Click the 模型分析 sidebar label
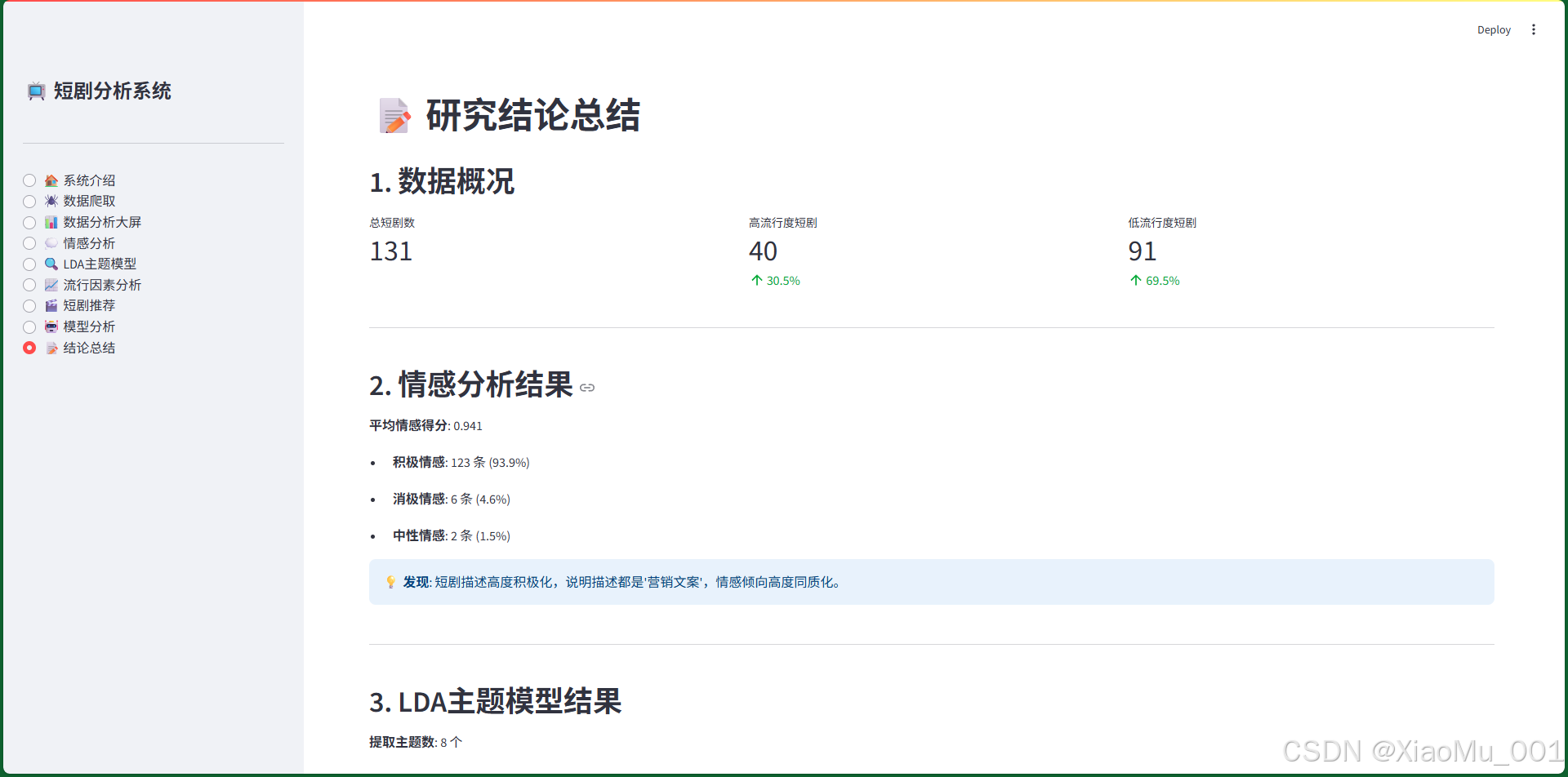Viewport: 1568px width, 777px height. coord(90,326)
